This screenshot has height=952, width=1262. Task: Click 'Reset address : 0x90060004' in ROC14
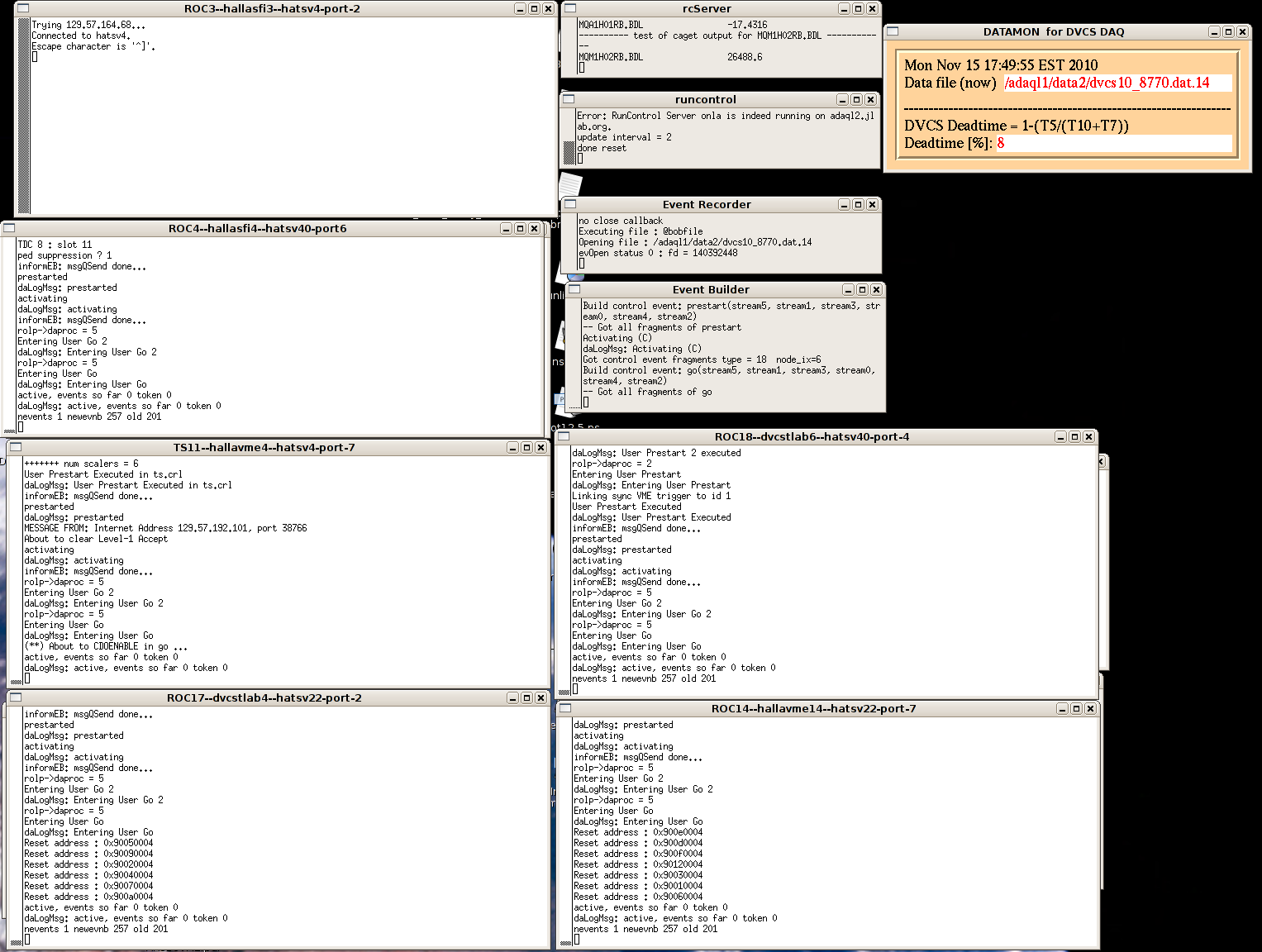pos(638,897)
